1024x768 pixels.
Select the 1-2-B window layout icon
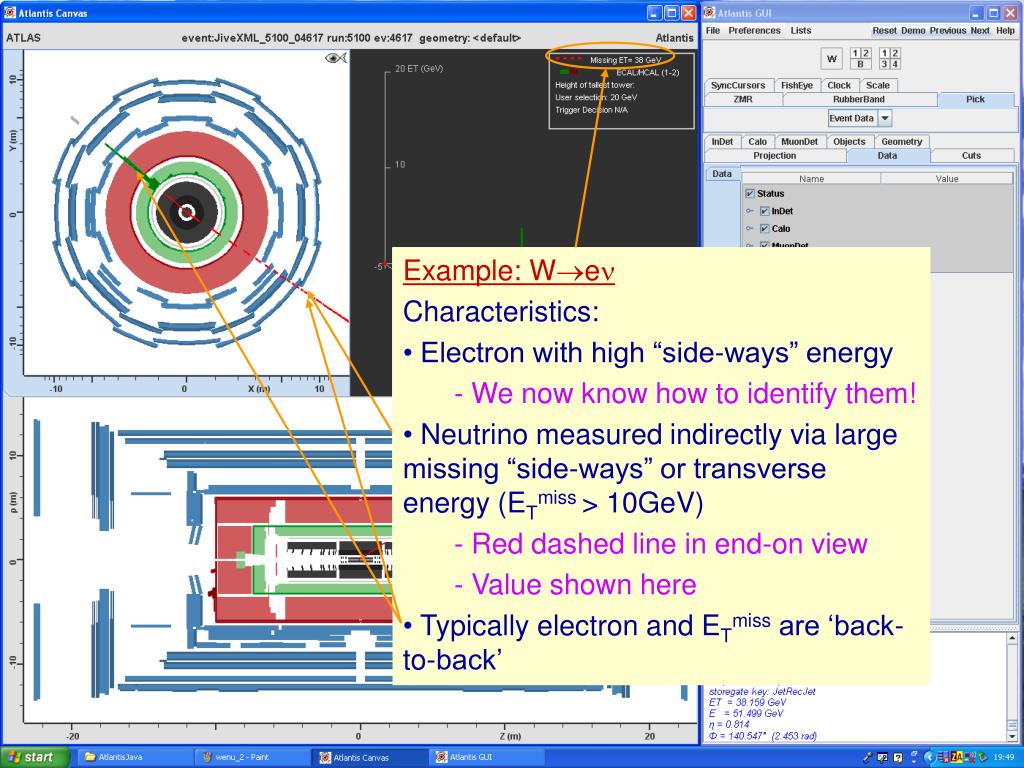pos(860,59)
